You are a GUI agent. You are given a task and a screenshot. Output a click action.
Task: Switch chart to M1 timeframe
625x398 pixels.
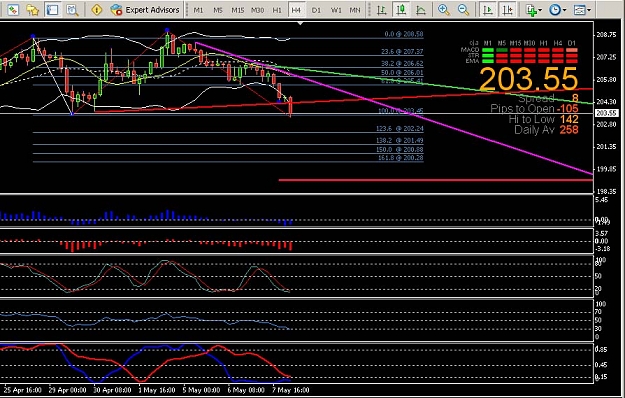(199, 10)
